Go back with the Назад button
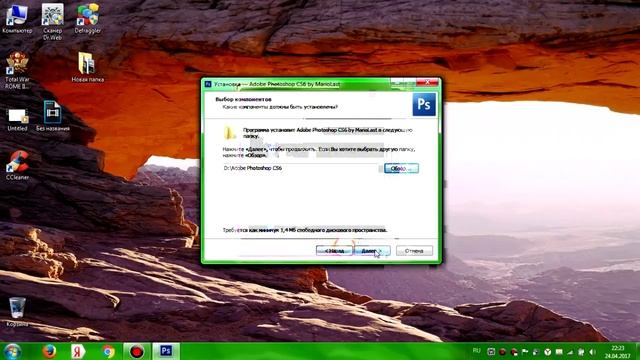The image size is (640, 360). tap(334, 251)
